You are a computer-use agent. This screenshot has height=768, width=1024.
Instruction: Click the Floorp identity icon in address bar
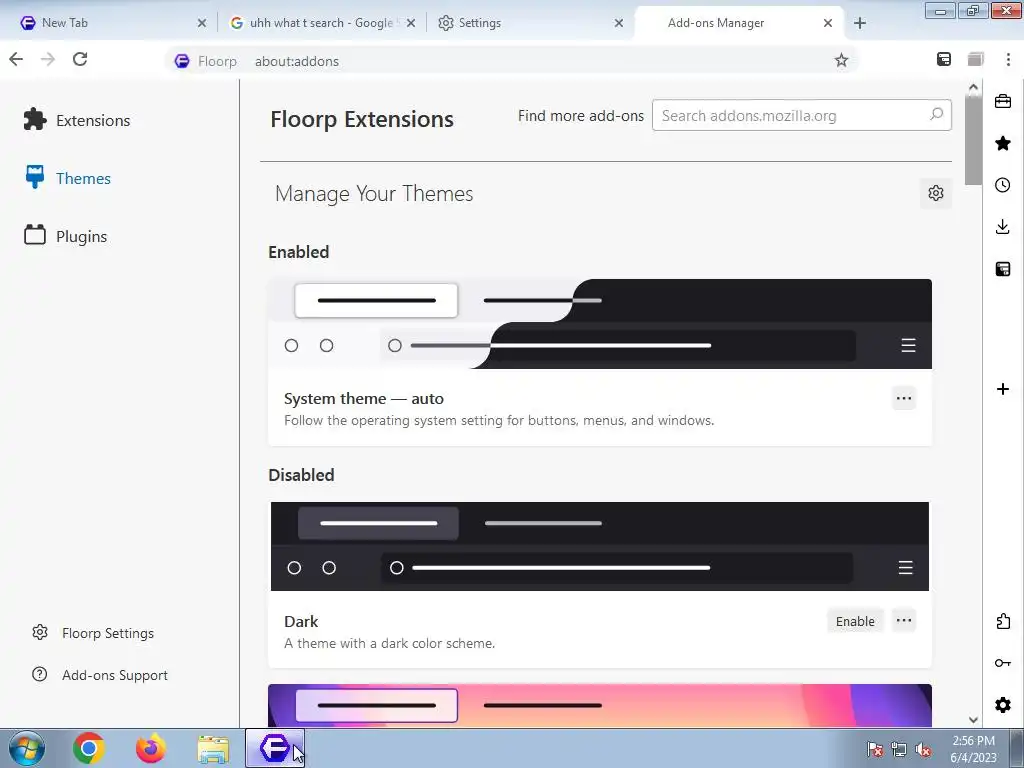[x=182, y=61]
